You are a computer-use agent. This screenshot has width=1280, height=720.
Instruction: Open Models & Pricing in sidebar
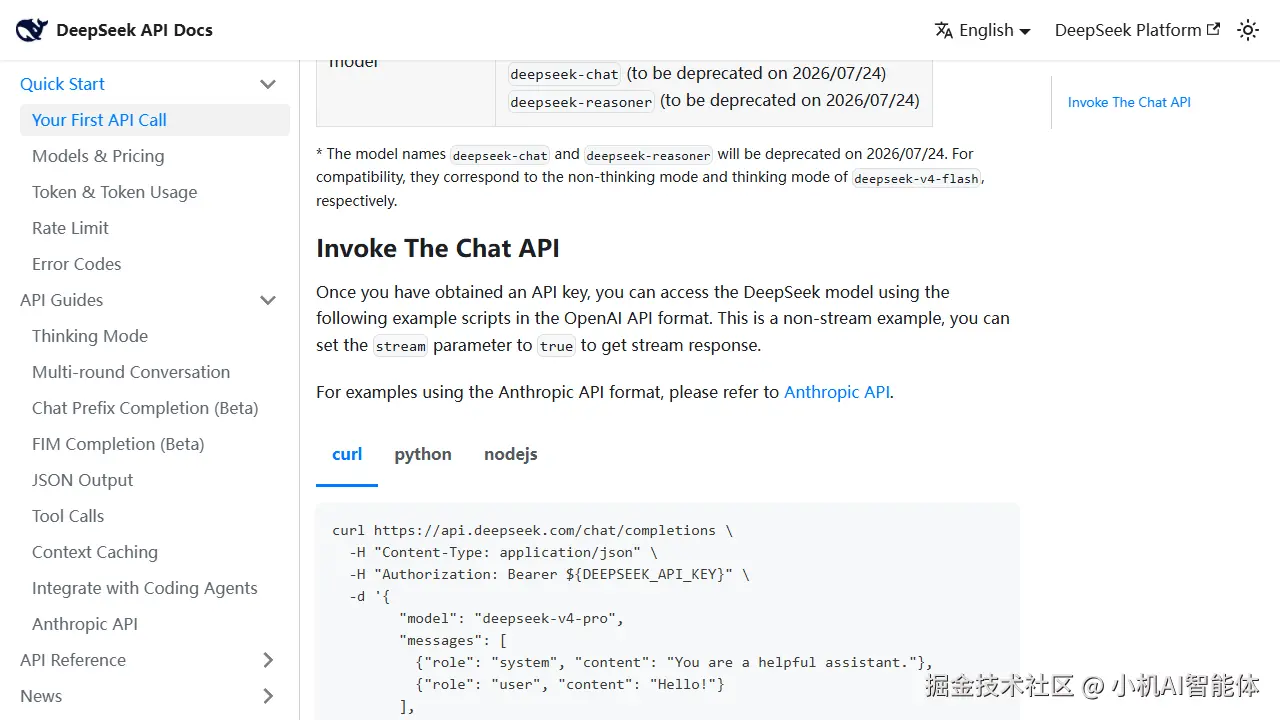pos(98,156)
